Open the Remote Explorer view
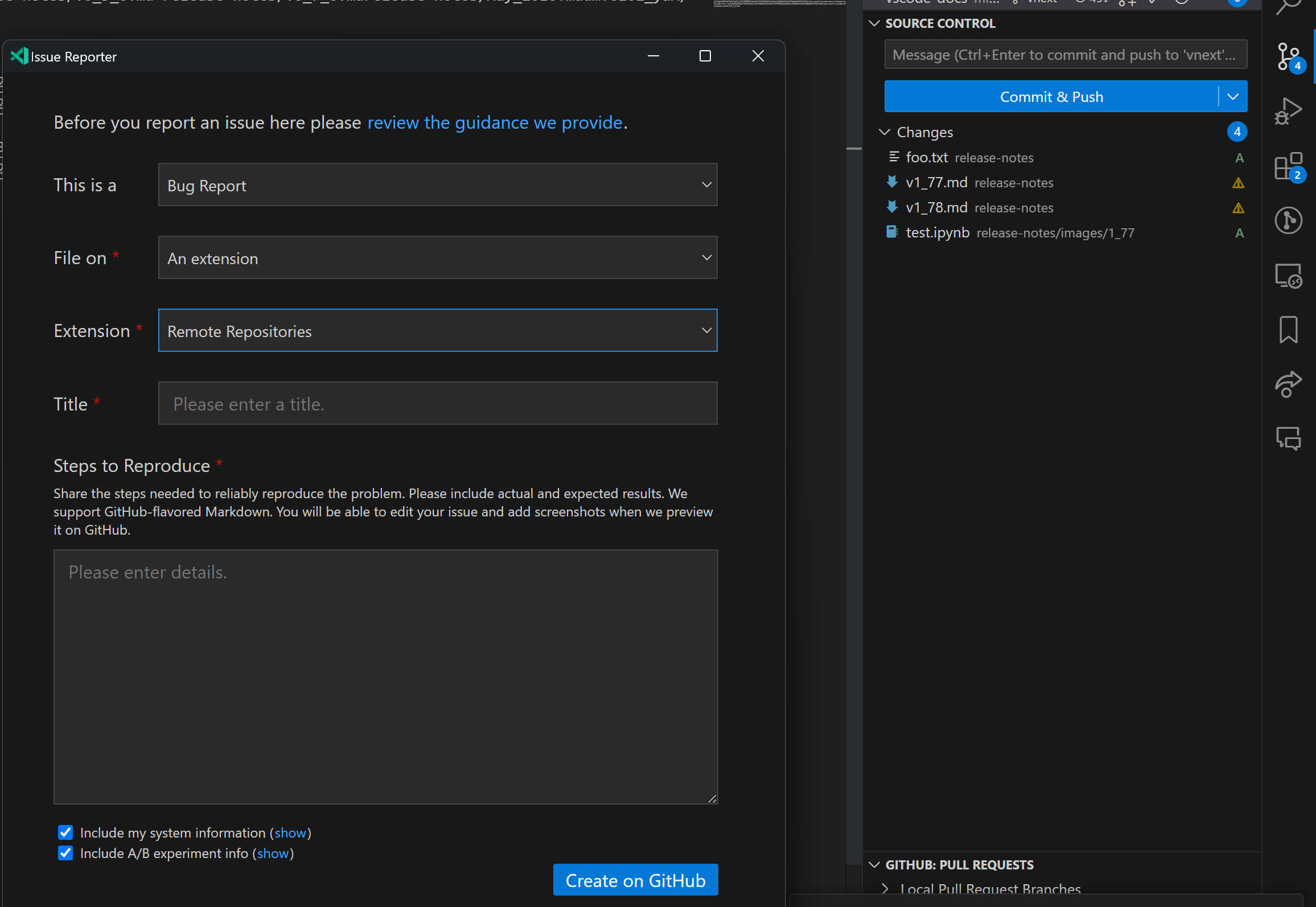This screenshot has width=1316, height=907. [x=1289, y=275]
